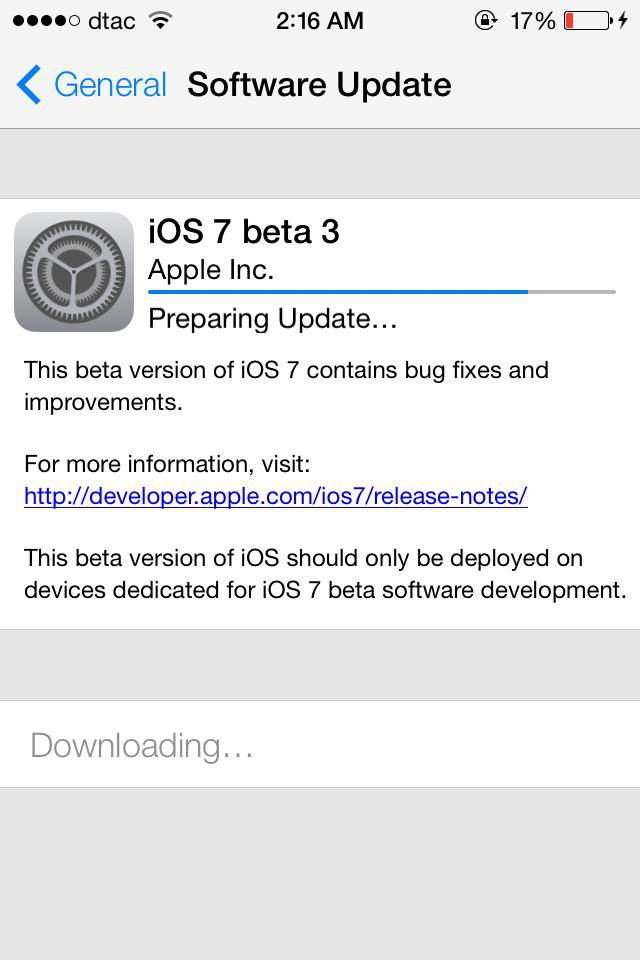Image resolution: width=640 pixels, height=960 pixels.
Task: Tap the rotation lock status icon
Action: click(485, 21)
